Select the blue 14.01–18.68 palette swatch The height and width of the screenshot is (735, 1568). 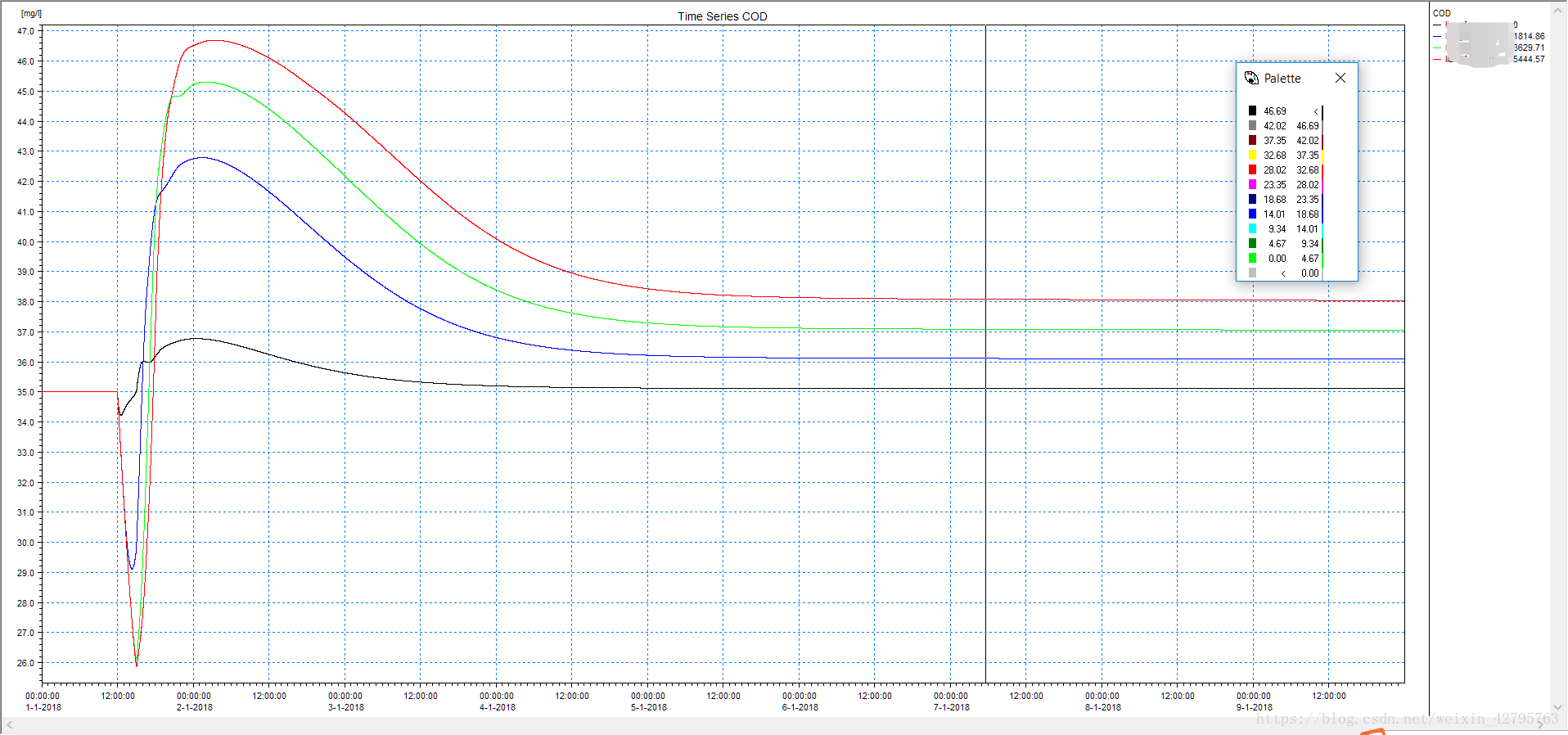pyautogui.click(x=1252, y=214)
